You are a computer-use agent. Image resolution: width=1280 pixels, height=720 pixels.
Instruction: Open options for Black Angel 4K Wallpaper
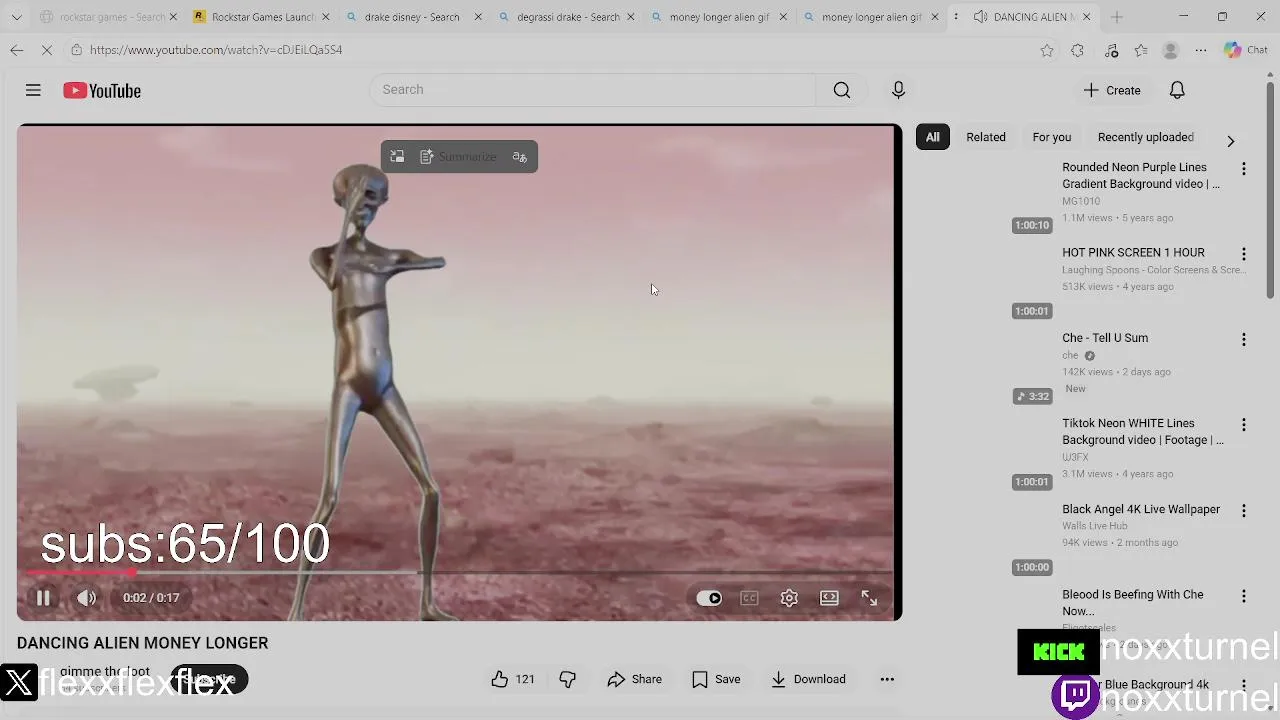1243,511
